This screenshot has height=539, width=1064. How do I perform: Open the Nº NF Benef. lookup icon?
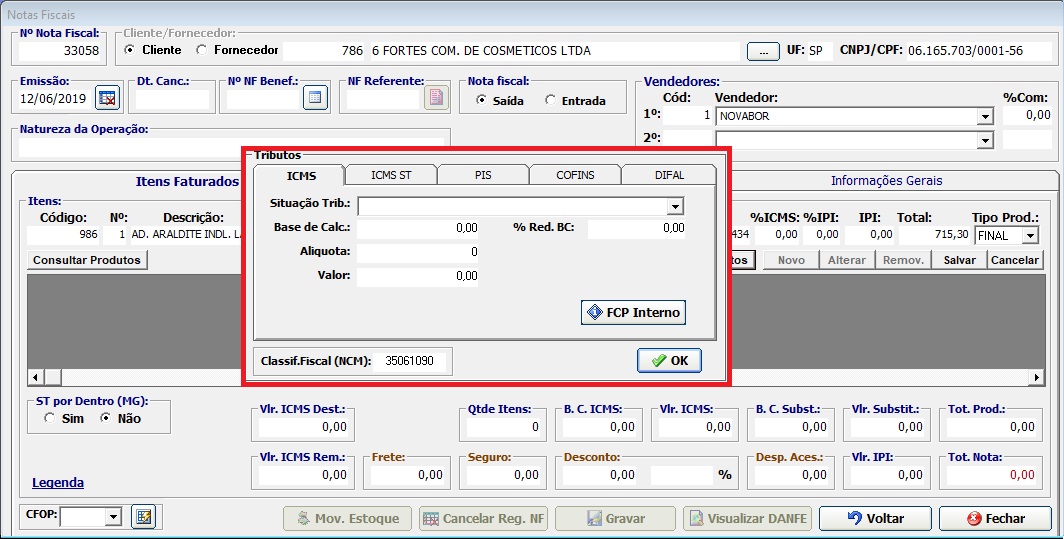tap(315, 98)
